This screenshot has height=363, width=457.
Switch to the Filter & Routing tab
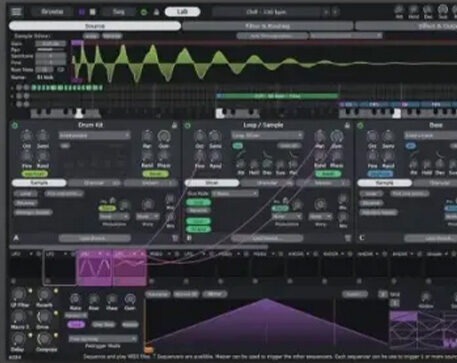tap(267, 26)
